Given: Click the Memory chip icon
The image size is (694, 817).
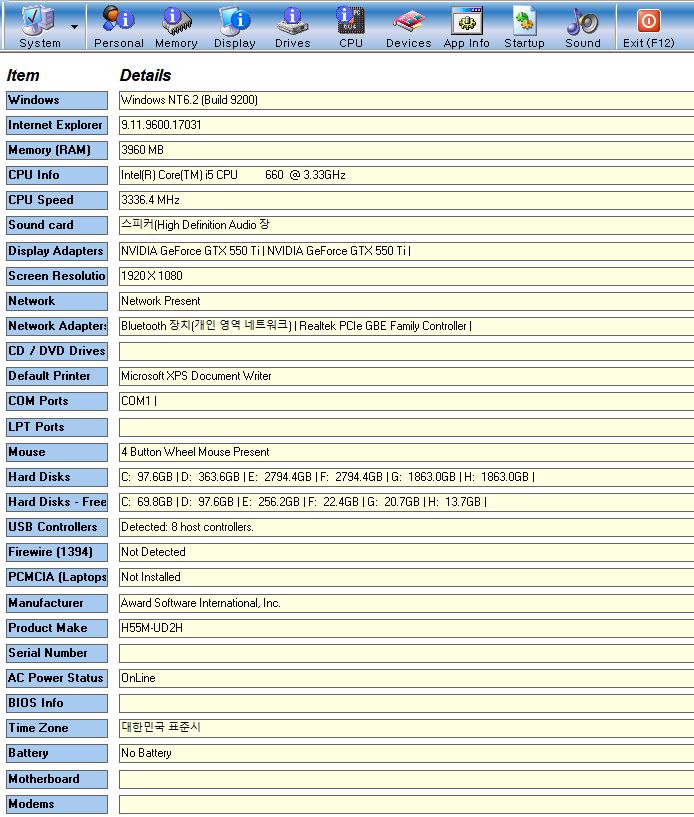Looking at the screenshot, I should coord(176,22).
